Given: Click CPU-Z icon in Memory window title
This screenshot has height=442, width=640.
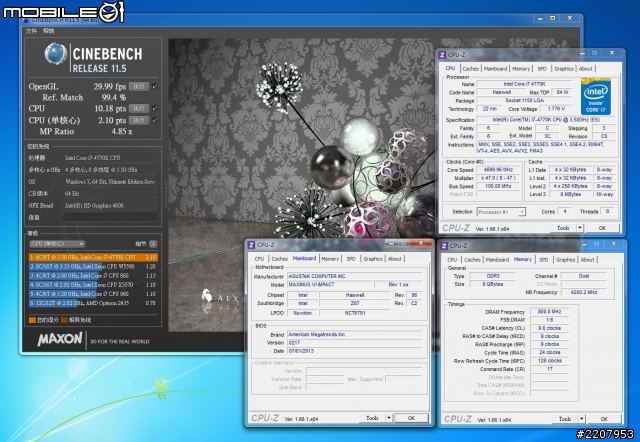Looking at the screenshot, I should 444,246.
